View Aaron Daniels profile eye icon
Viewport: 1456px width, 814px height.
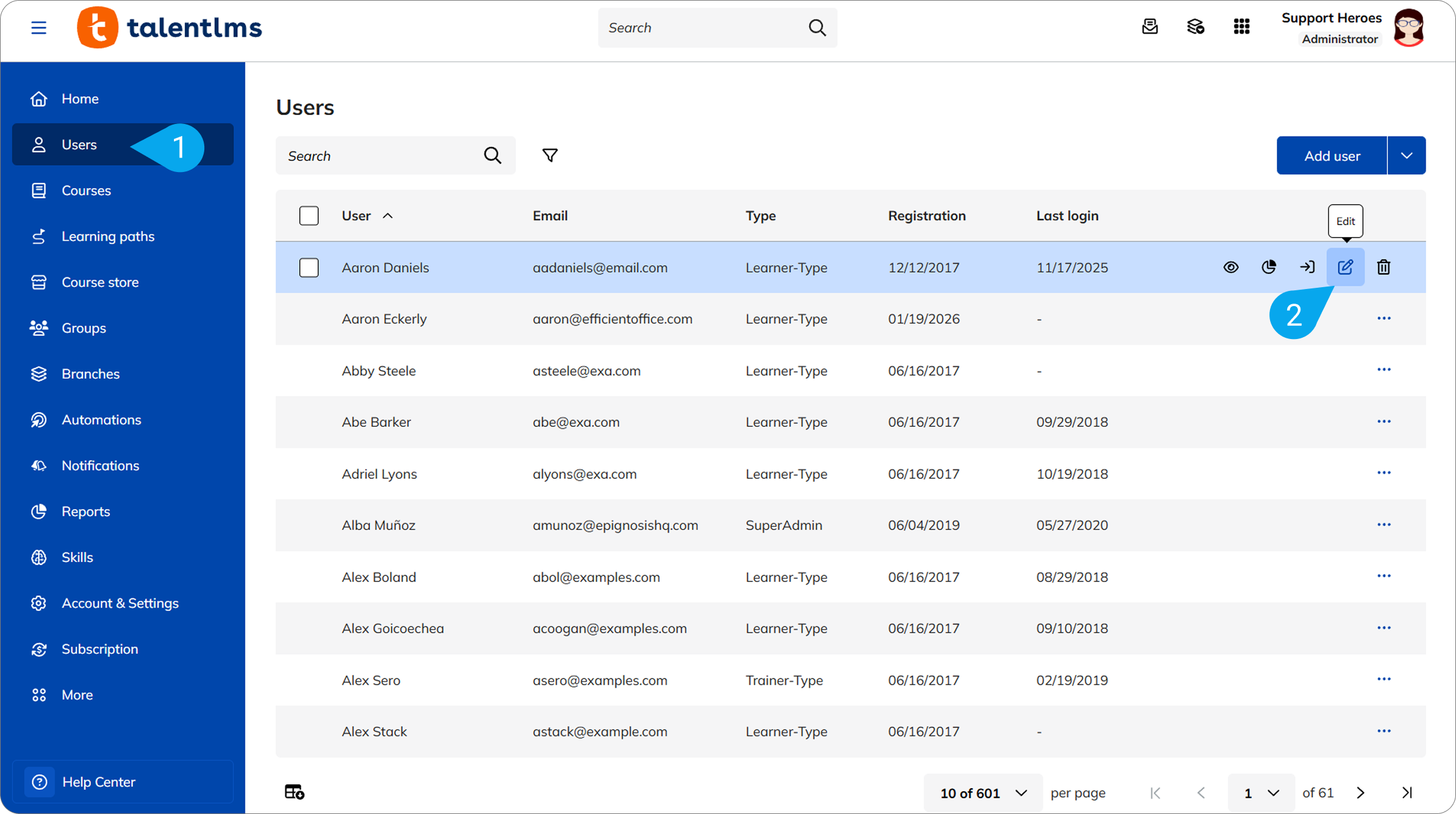[x=1231, y=267]
